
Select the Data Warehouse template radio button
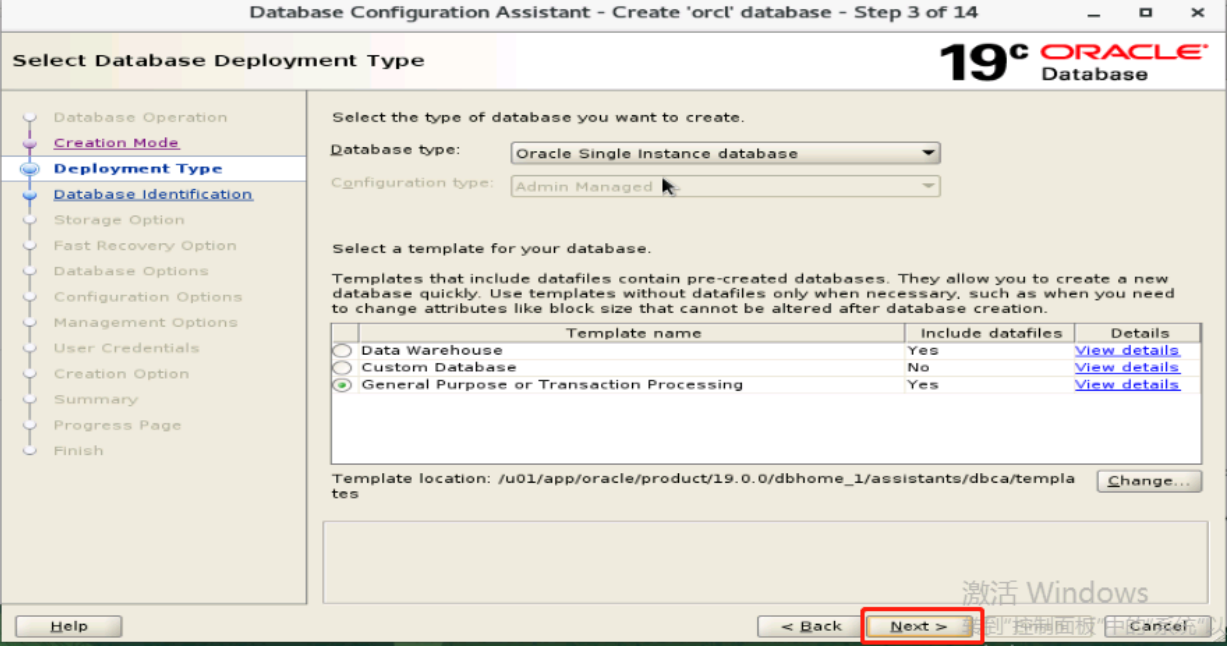click(x=343, y=351)
